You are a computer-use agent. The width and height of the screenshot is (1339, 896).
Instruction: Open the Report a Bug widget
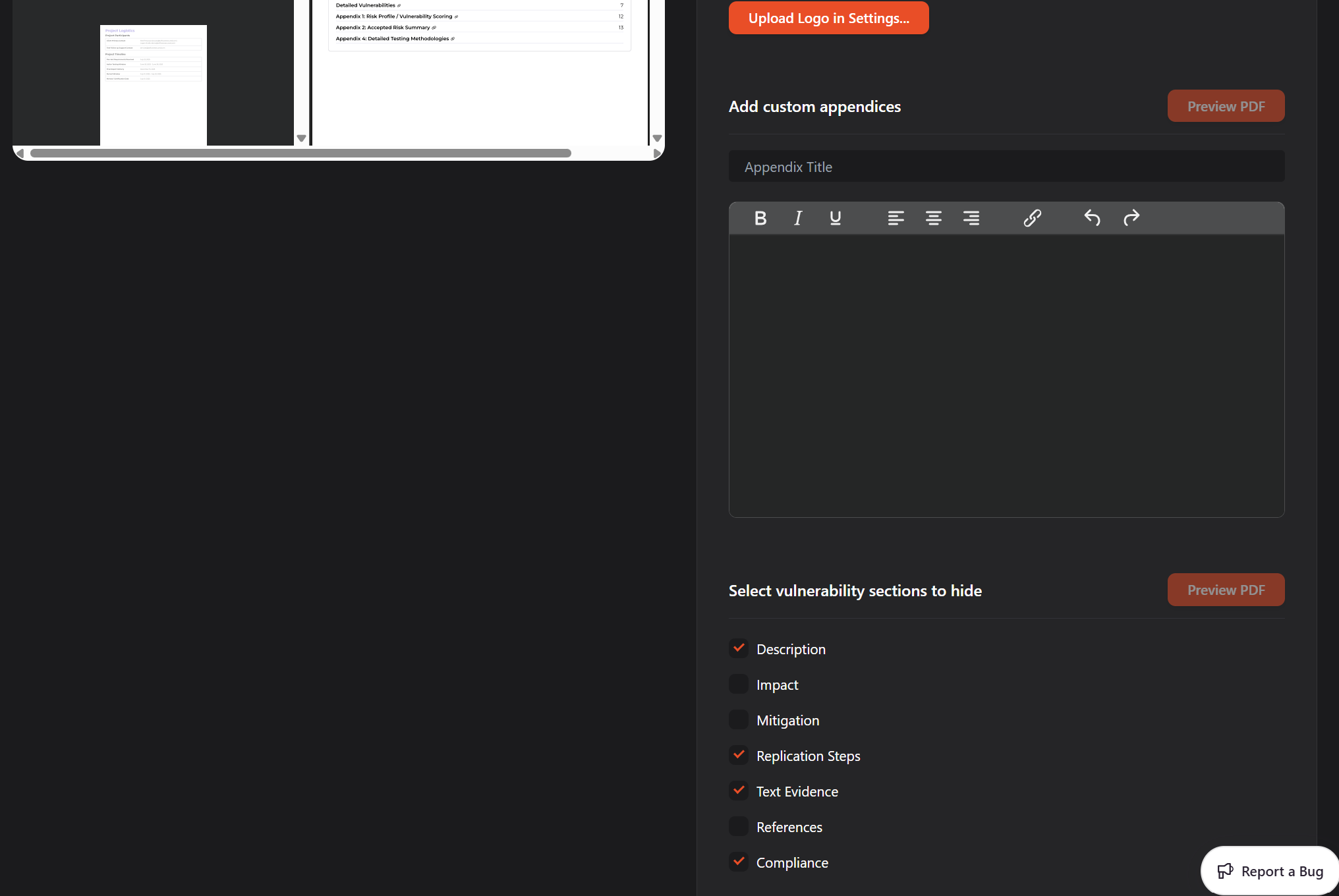pyautogui.click(x=1270, y=871)
